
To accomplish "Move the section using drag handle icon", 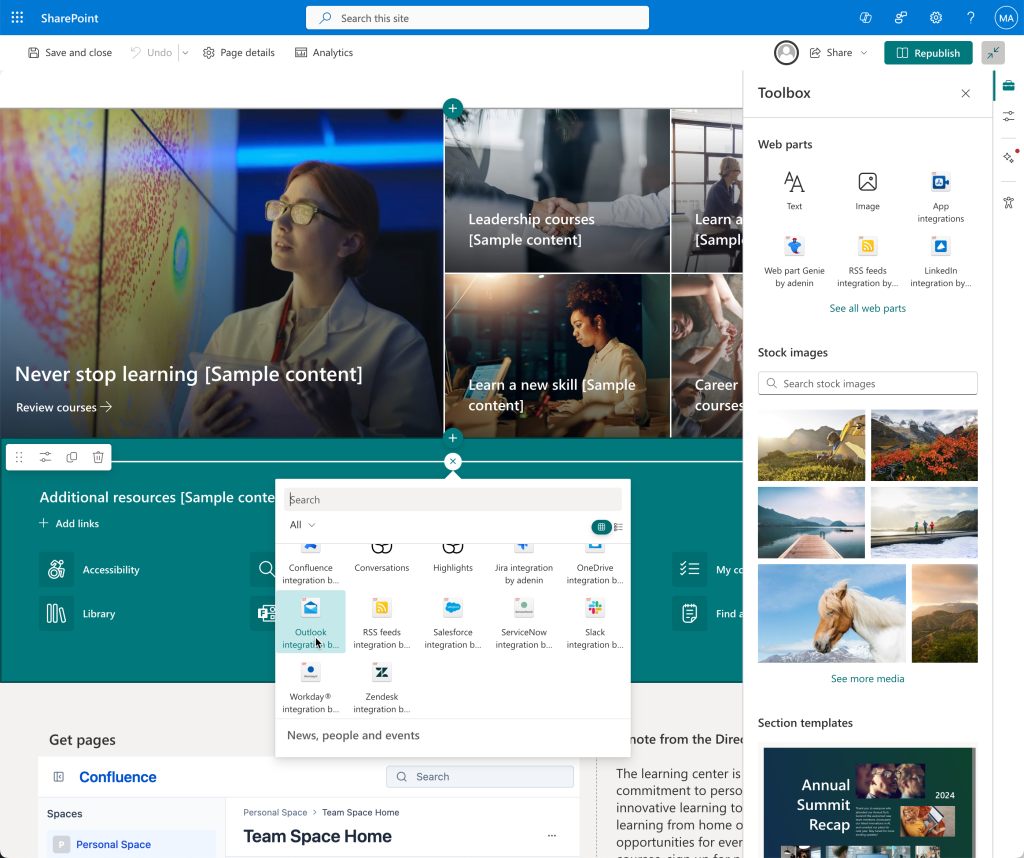I will pyautogui.click(x=19, y=457).
